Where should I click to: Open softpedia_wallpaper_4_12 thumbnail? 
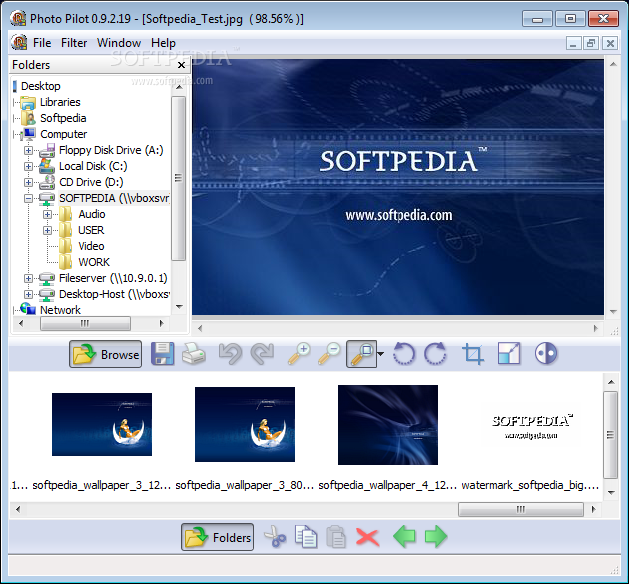pos(388,425)
